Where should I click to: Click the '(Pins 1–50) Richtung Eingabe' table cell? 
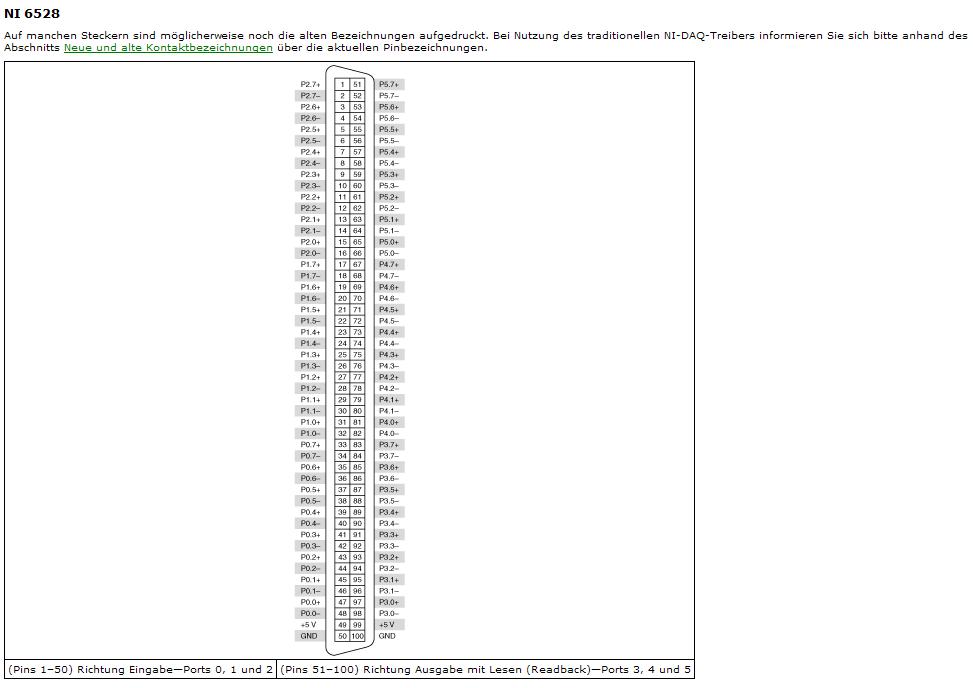(140, 669)
